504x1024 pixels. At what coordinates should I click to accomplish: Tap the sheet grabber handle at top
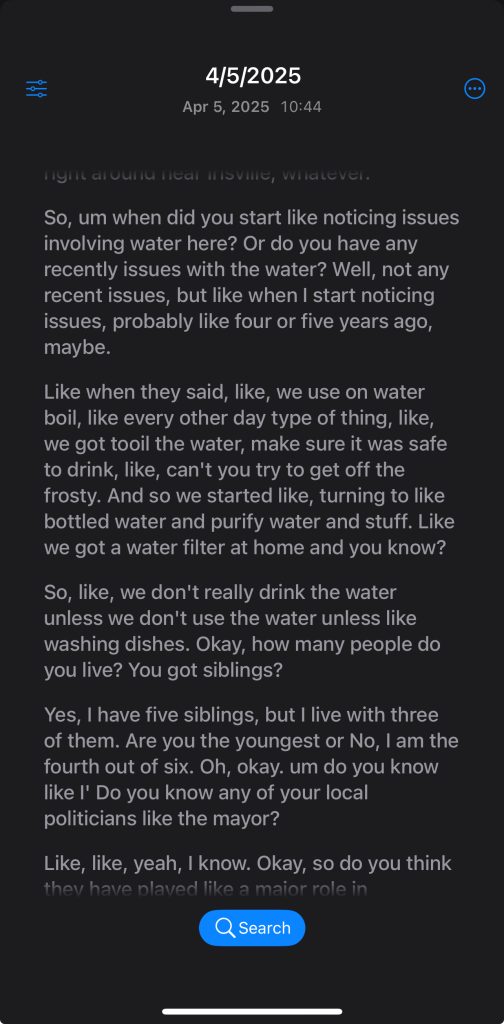tap(252, 8)
